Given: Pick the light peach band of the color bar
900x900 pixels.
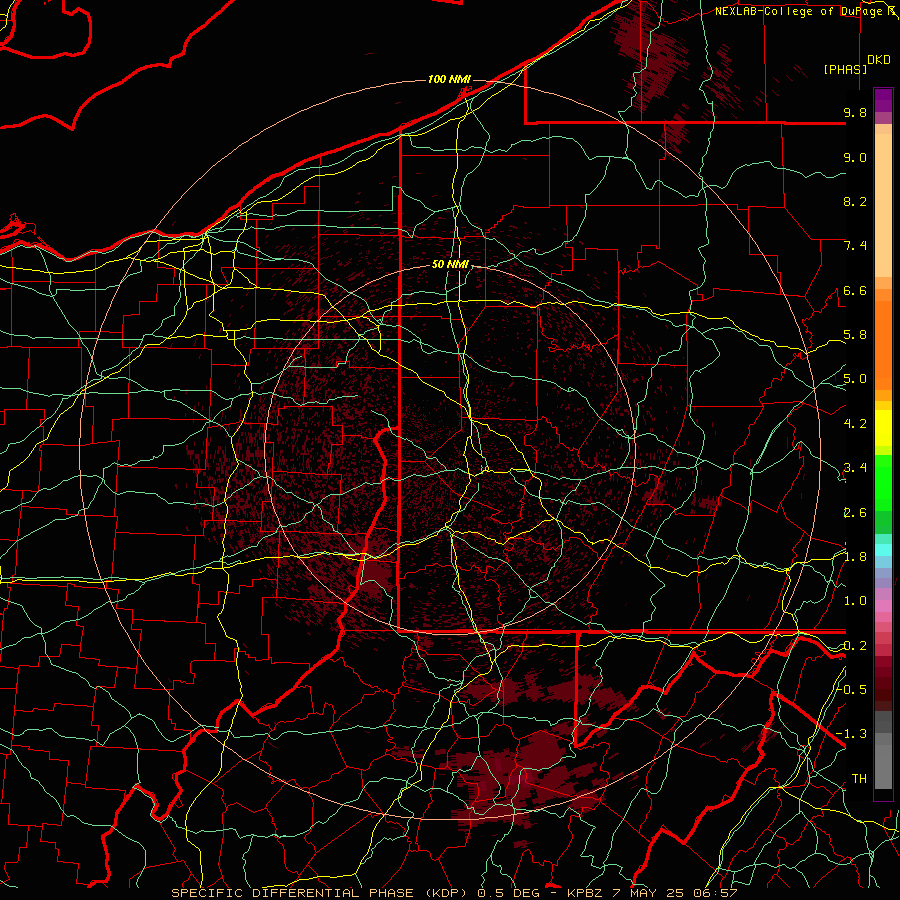Looking at the screenshot, I should click(883, 205).
